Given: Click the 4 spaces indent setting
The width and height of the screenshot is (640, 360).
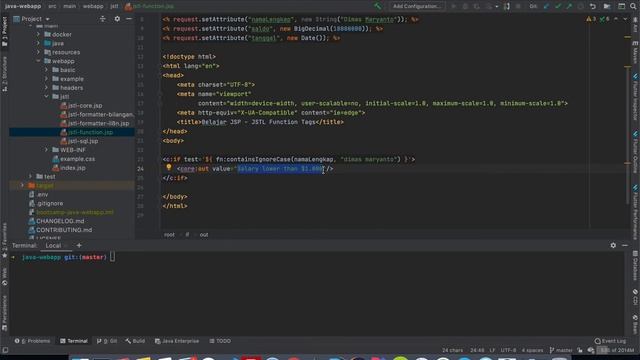Looking at the screenshot, I should tap(532, 350).
